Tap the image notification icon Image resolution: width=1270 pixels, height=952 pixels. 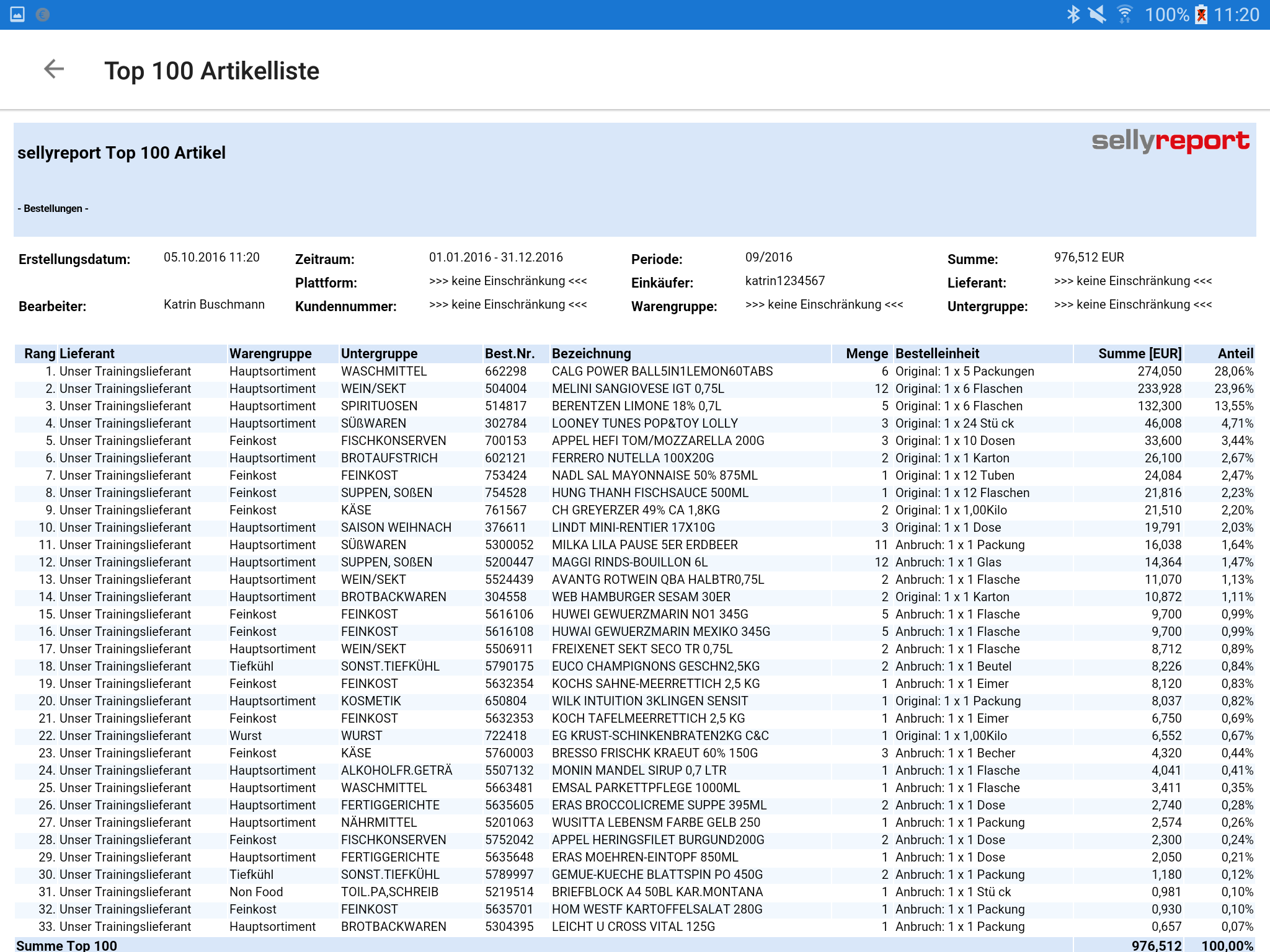click(17, 14)
